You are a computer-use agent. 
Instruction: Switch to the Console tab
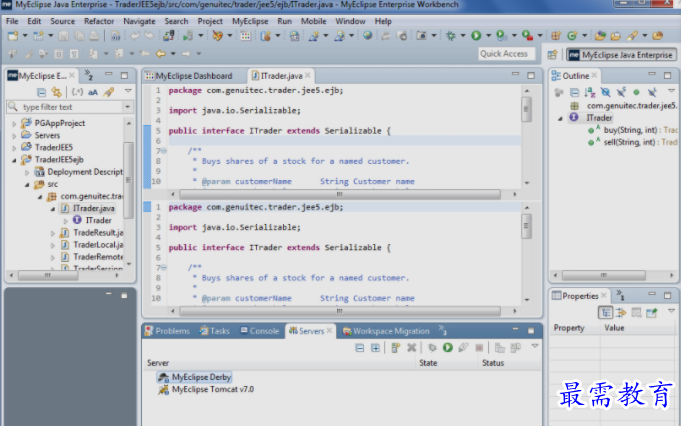click(260, 331)
